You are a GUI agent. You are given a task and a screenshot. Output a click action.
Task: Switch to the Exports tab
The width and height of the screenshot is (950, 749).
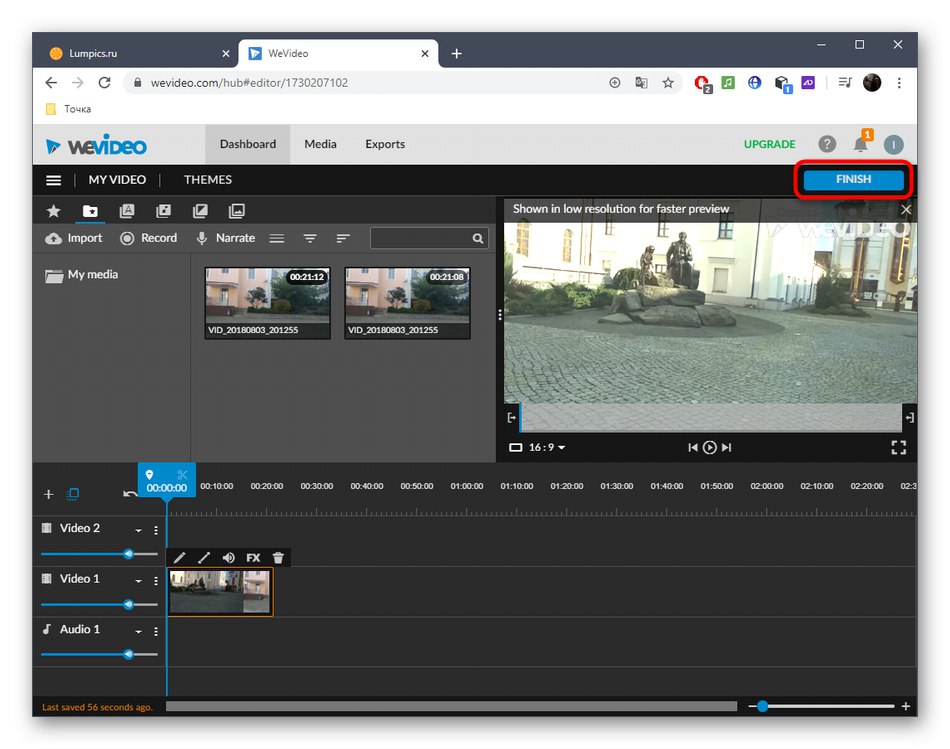[384, 144]
